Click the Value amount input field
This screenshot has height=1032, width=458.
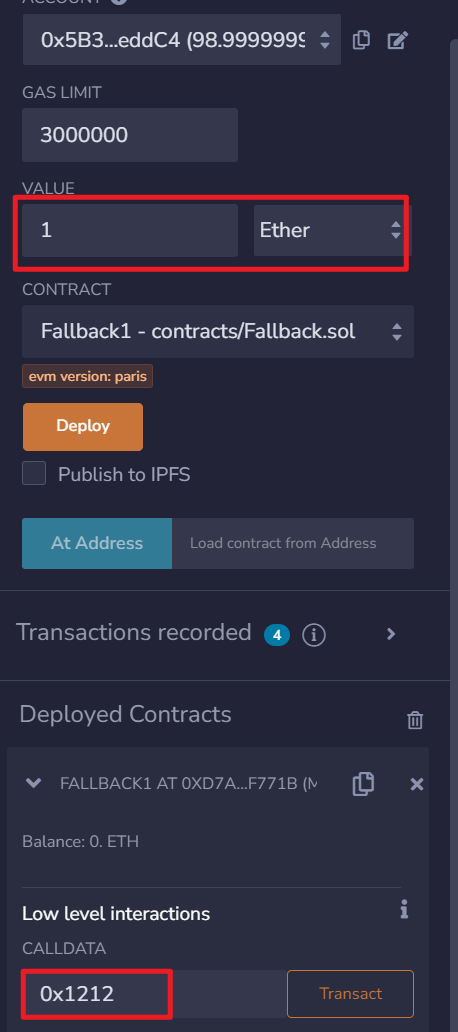click(130, 230)
